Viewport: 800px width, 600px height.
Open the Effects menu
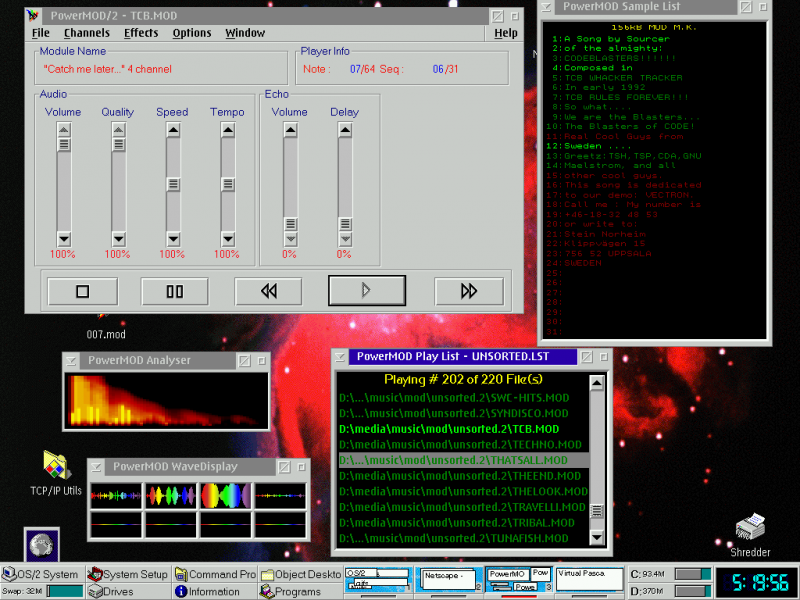(x=141, y=33)
